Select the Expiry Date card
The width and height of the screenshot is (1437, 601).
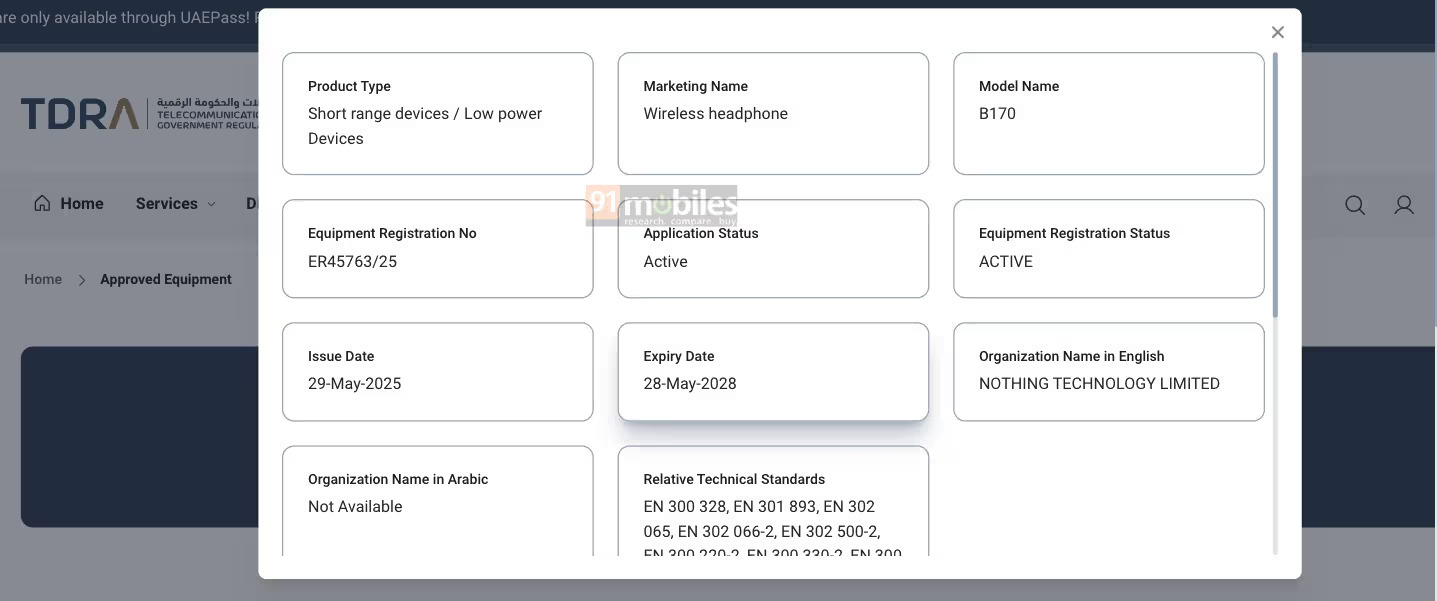coord(773,371)
